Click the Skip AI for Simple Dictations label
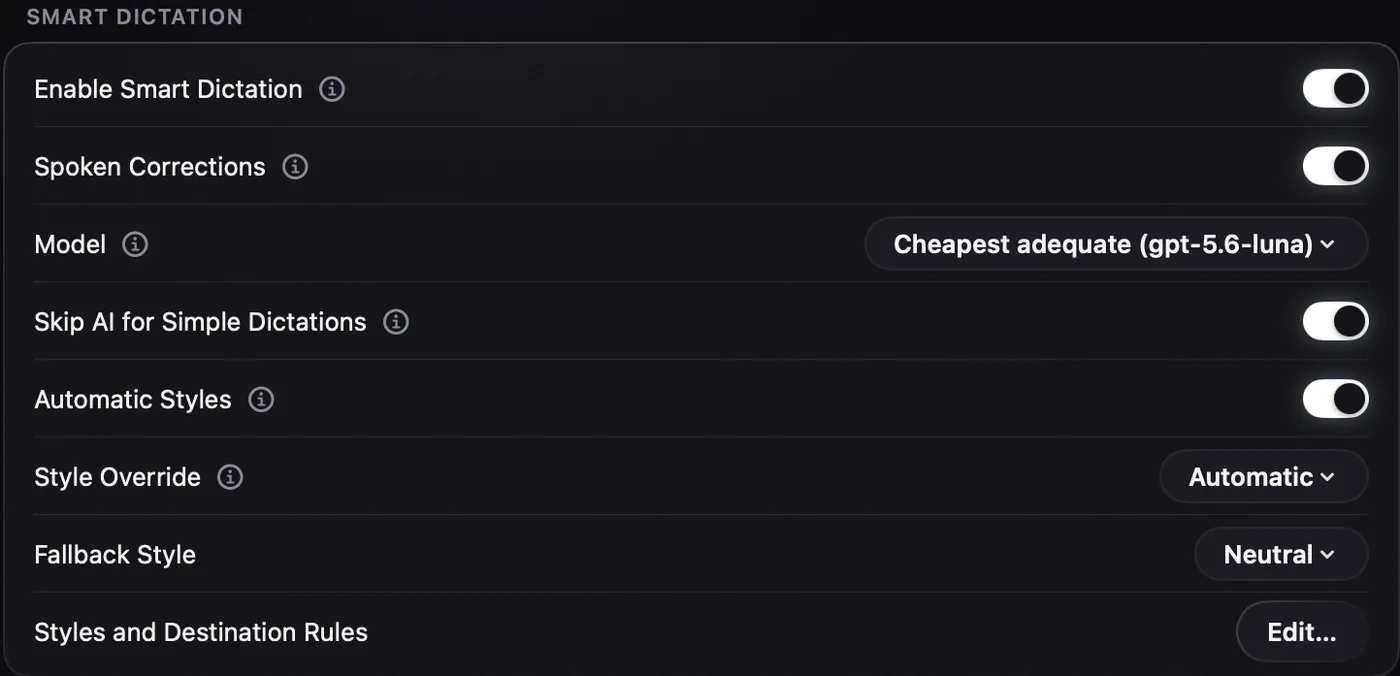This screenshot has height=676, width=1400. click(x=200, y=322)
